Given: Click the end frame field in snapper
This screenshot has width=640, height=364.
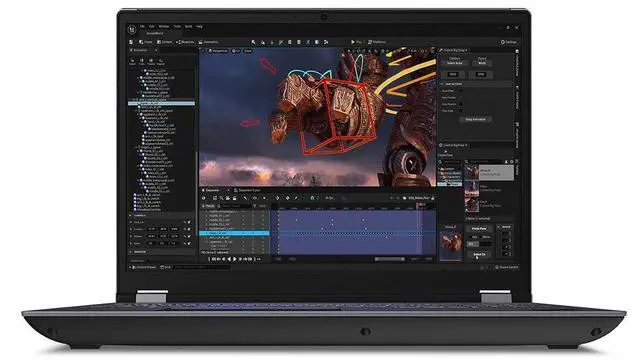Looking at the screenshot, I should tap(481, 74).
